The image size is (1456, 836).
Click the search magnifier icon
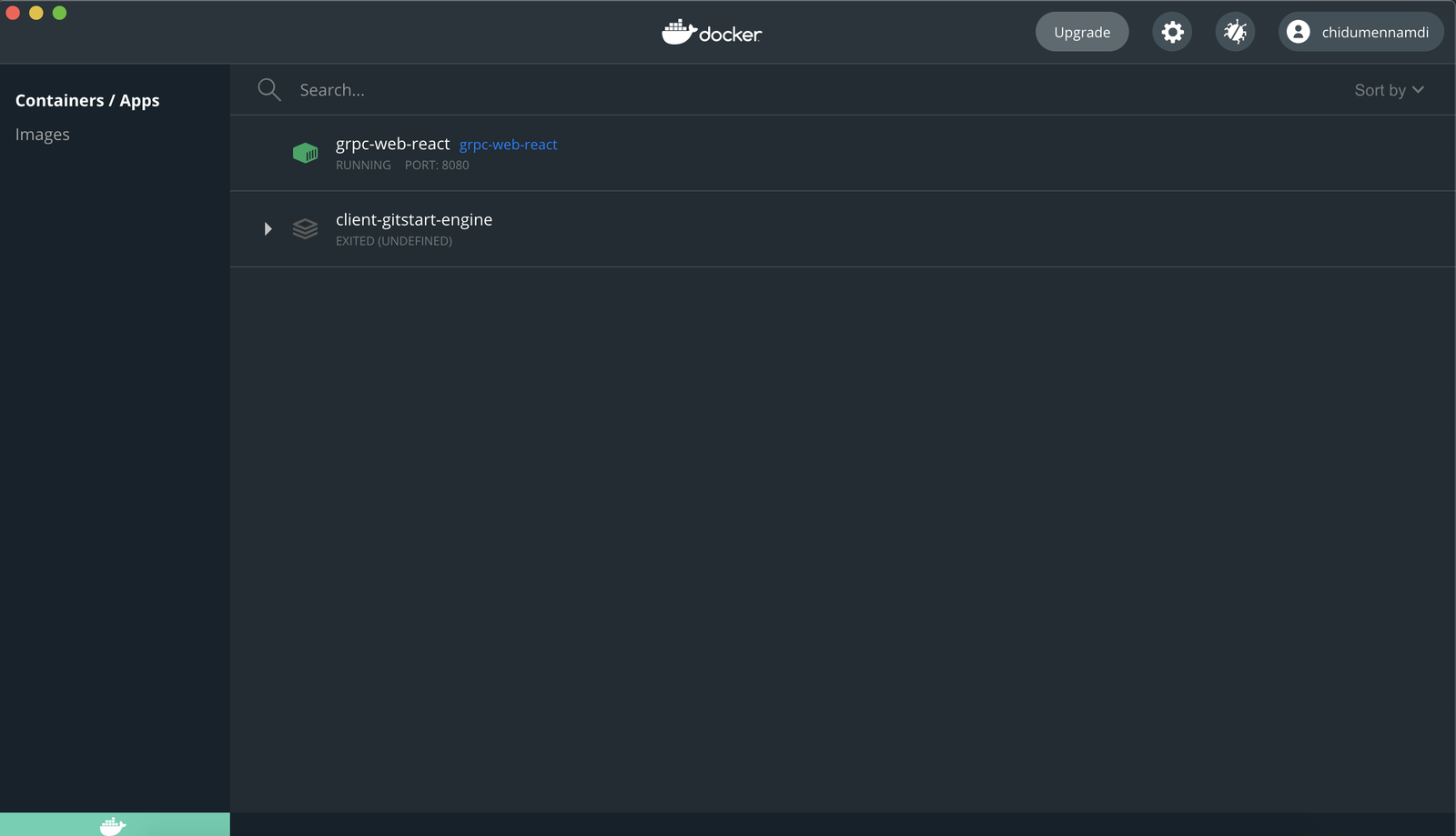point(269,89)
